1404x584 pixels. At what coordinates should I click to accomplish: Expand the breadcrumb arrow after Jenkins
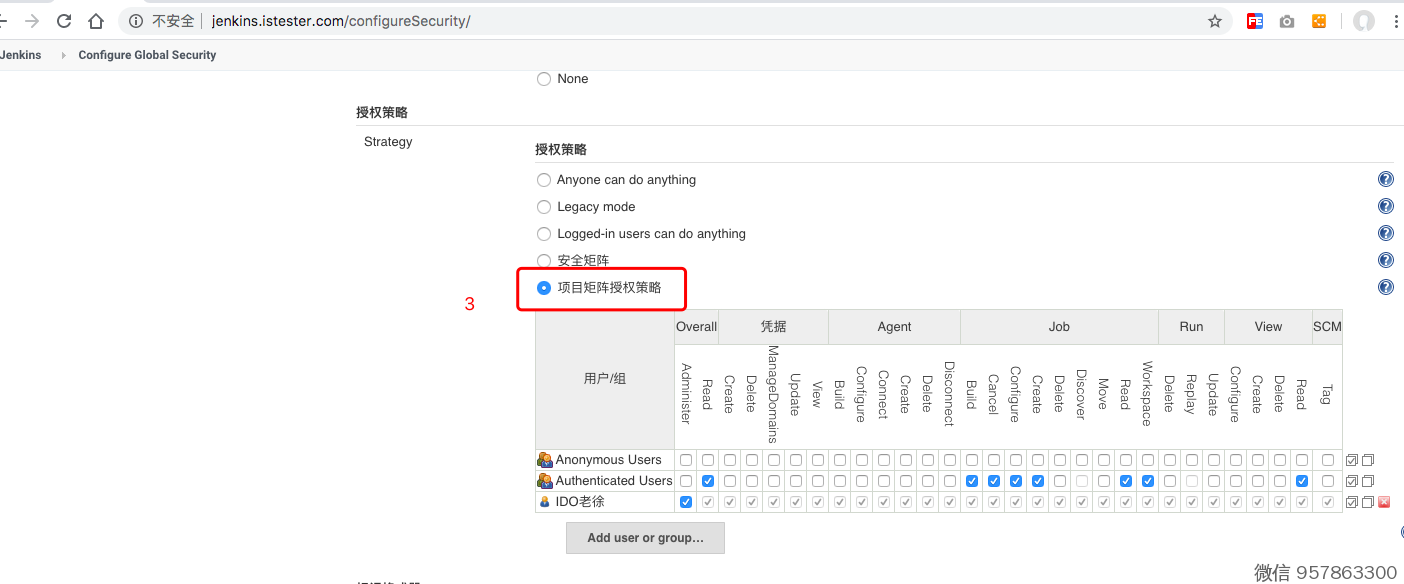(x=64, y=56)
